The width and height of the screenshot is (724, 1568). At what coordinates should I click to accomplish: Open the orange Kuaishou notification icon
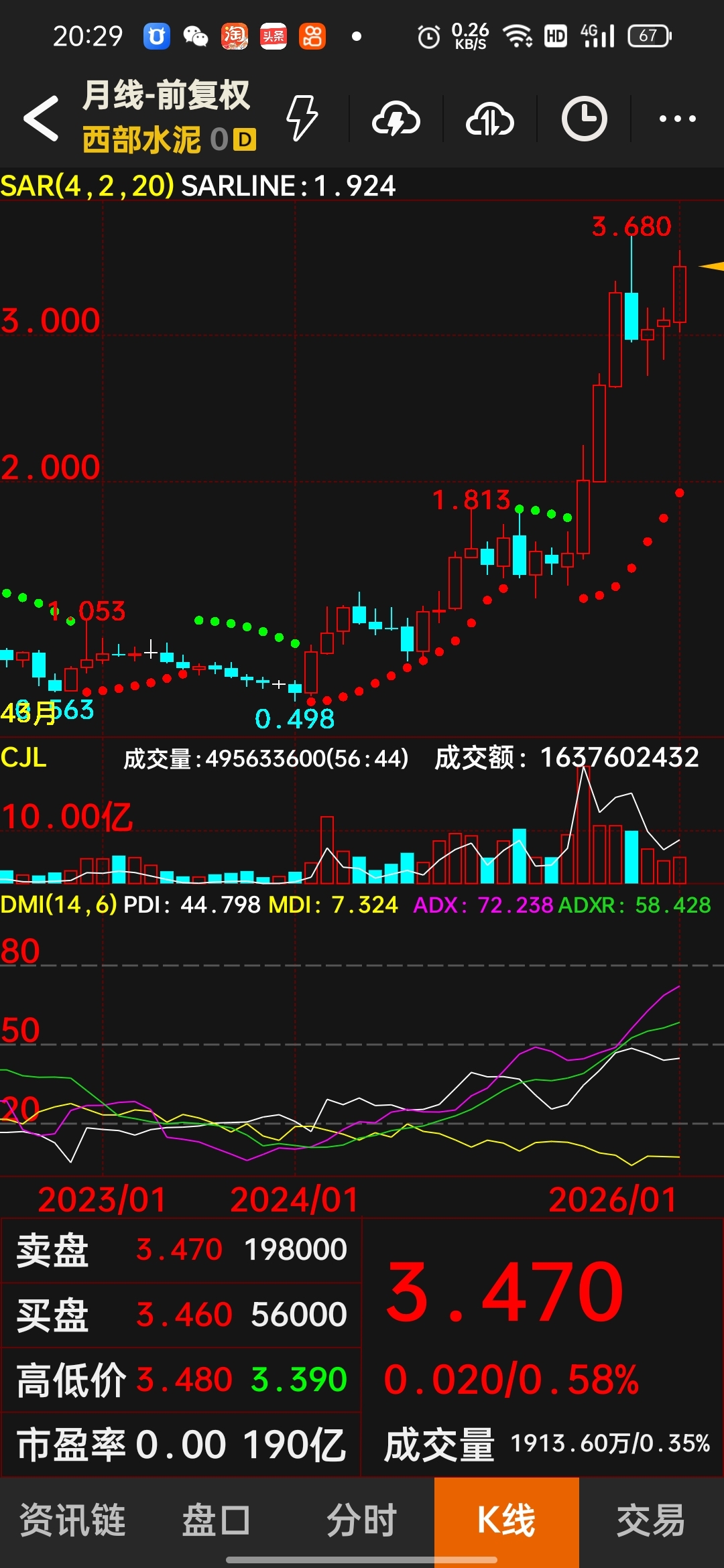pyautogui.click(x=312, y=36)
